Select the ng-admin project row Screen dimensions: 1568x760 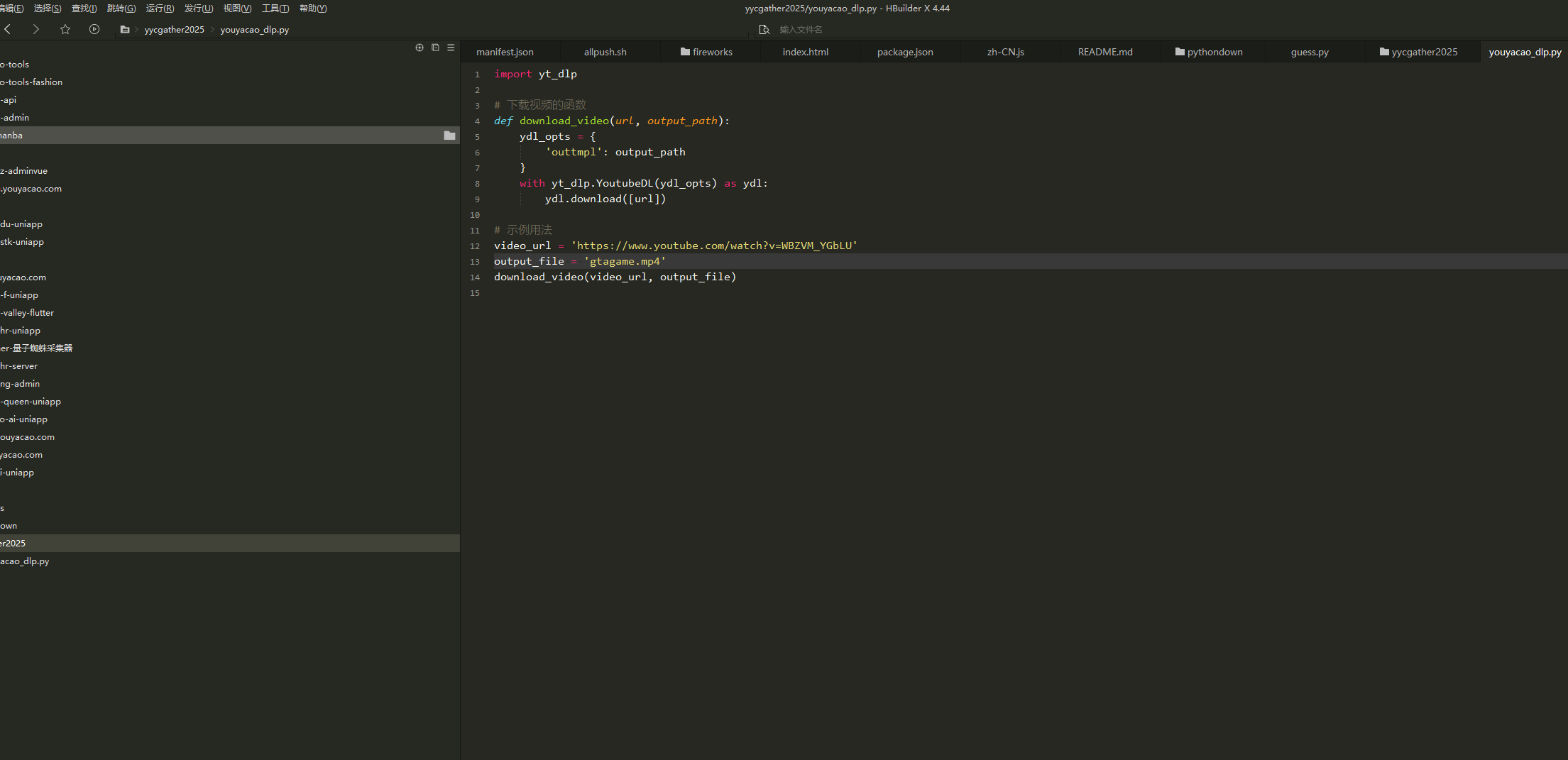tap(230, 384)
